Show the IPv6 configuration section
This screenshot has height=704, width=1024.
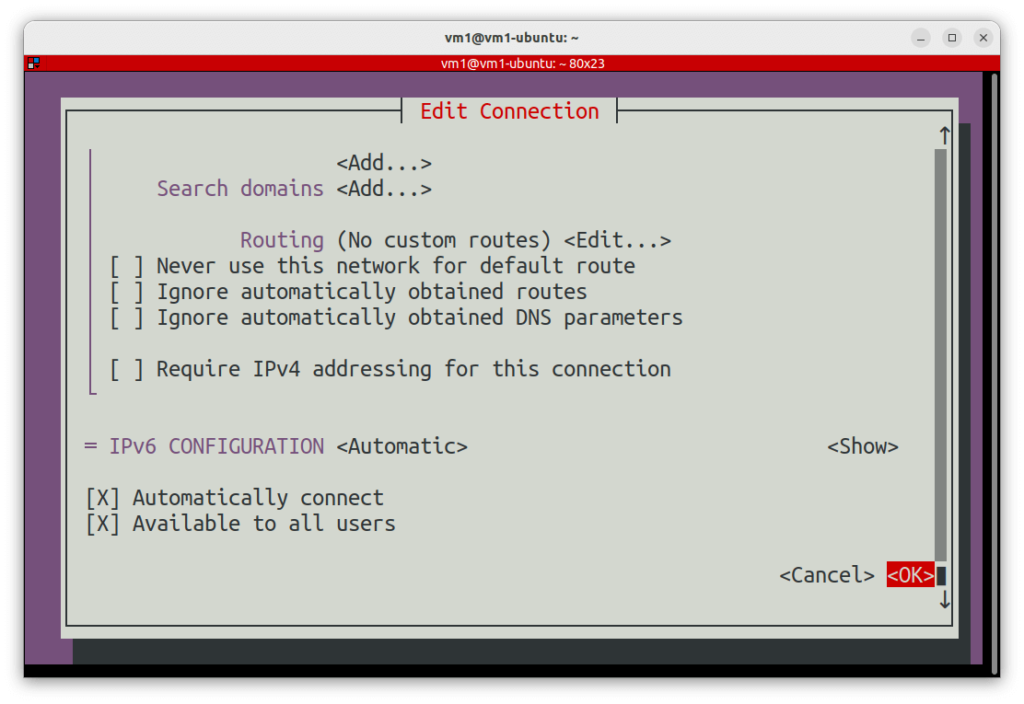863,447
